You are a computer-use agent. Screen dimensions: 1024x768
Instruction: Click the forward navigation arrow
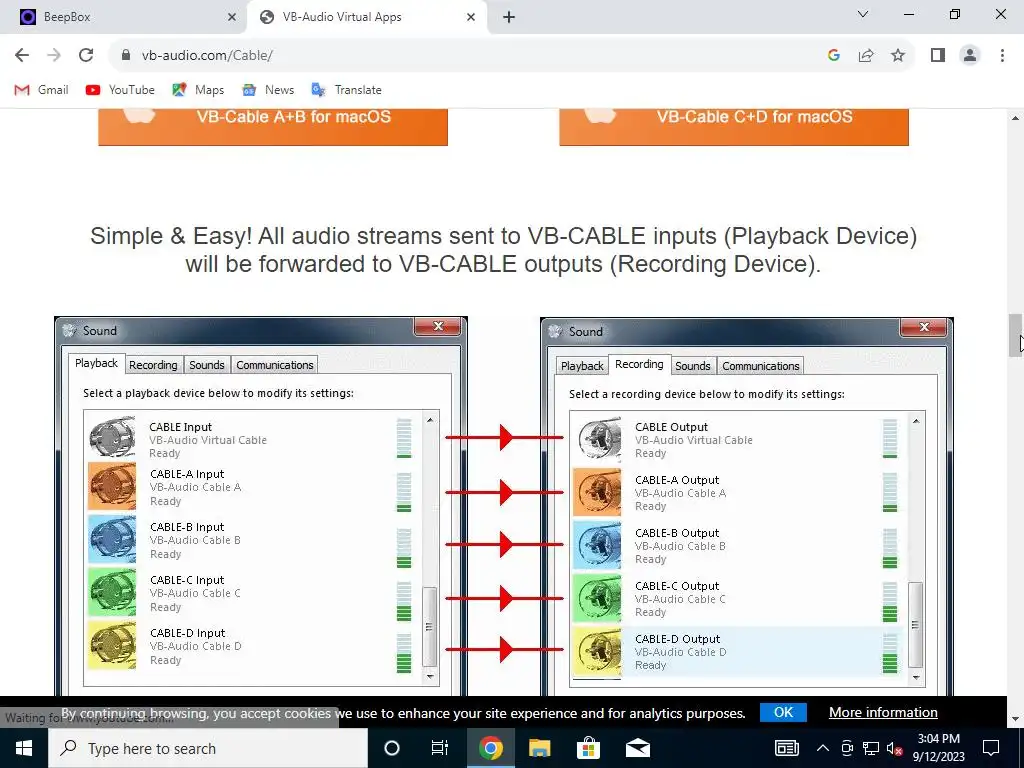[x=54, y=55]
